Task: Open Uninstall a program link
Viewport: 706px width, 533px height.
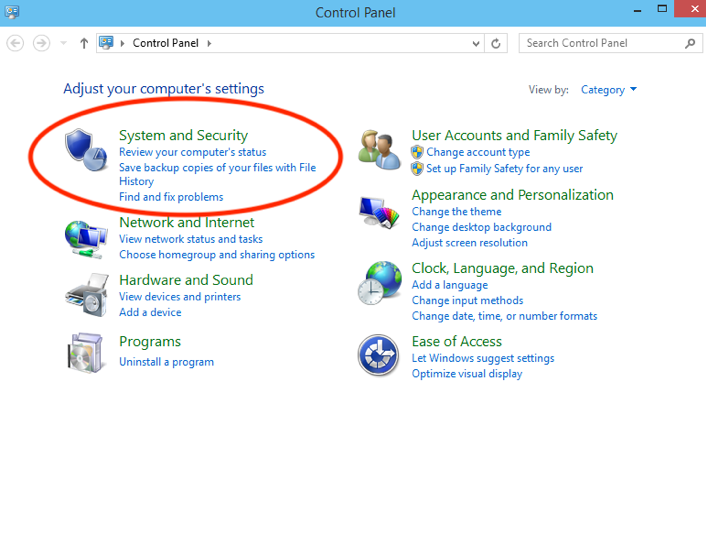Action: [x=166, y=361]
